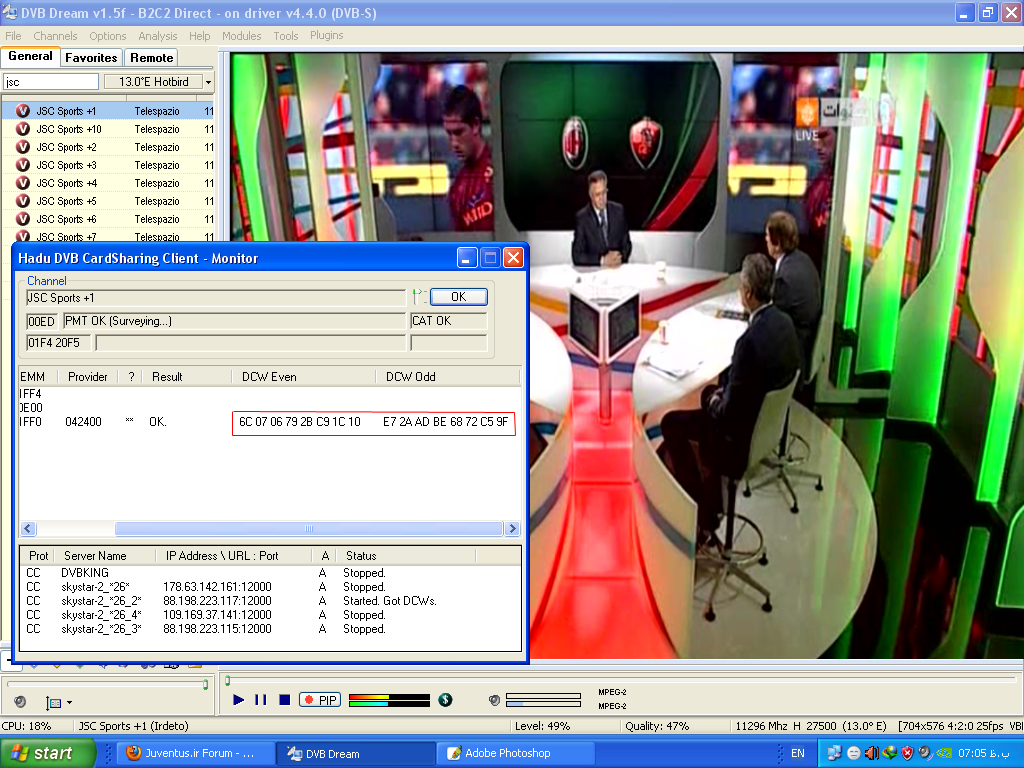Viewport: 1024px width, 768px height.
Task: Click the red shield security tray icon
Action: (x=907, y=753)
